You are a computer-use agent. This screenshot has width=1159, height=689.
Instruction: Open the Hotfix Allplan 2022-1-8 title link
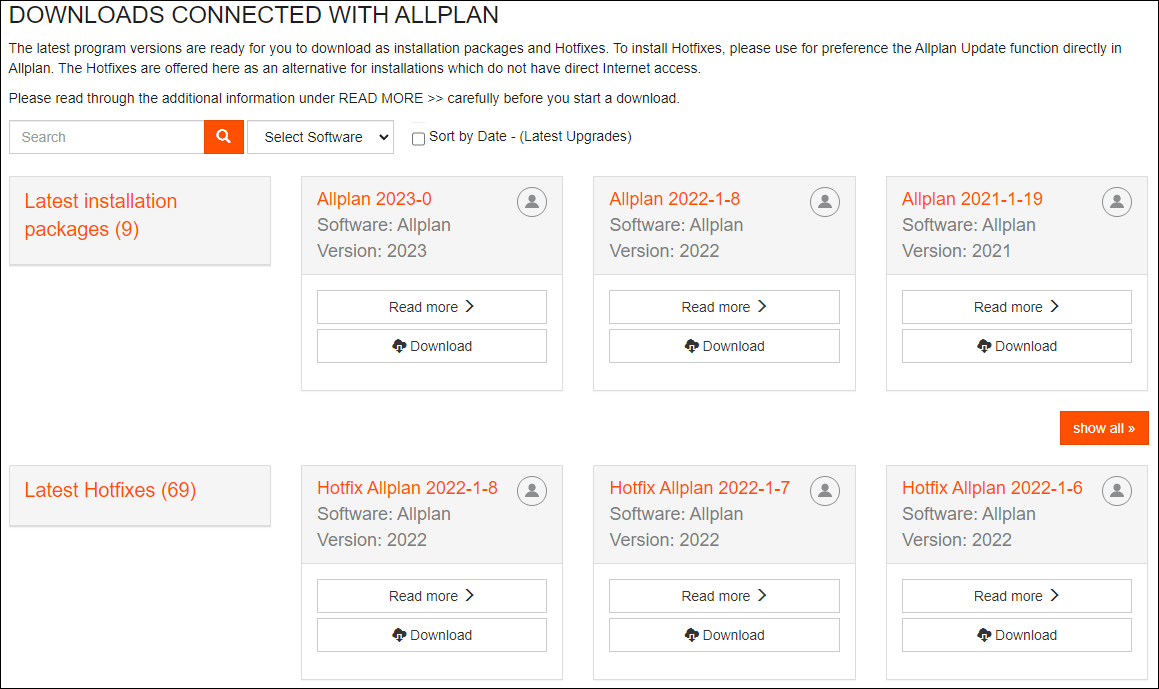(x=407, y=488)
